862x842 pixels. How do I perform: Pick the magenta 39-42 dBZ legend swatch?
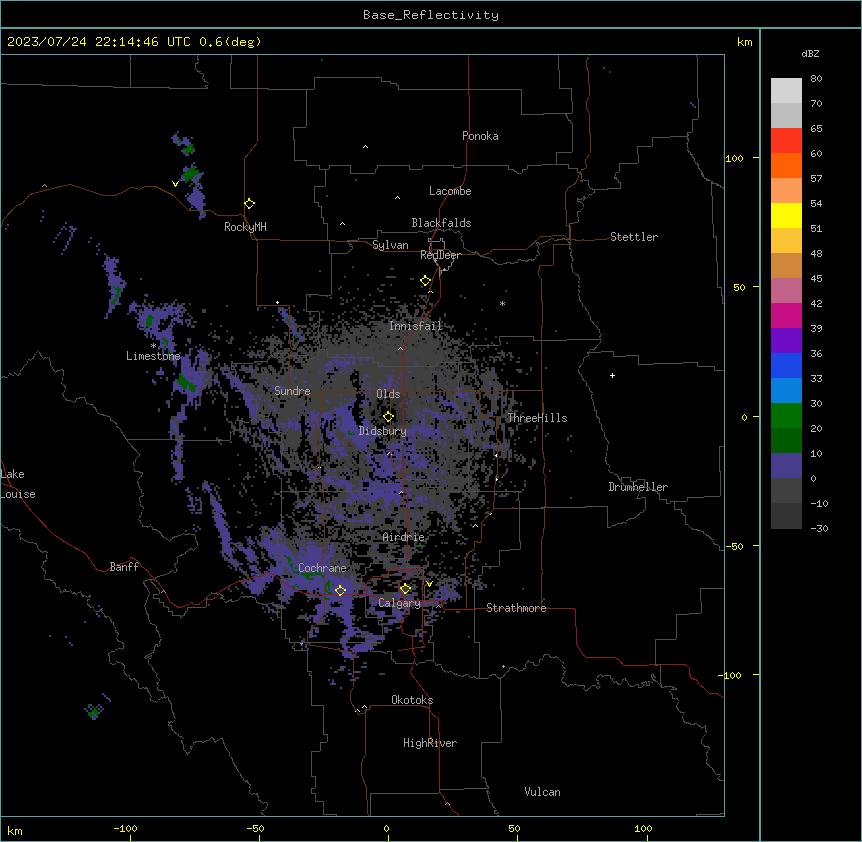(786, 315)
